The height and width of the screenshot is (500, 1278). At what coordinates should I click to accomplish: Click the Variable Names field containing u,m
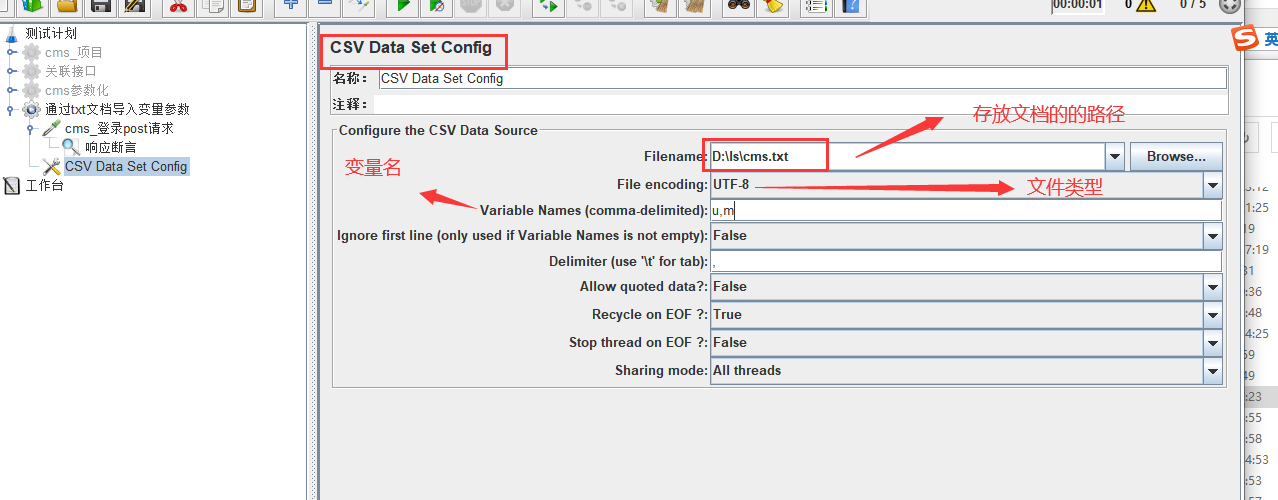(965, 211)
